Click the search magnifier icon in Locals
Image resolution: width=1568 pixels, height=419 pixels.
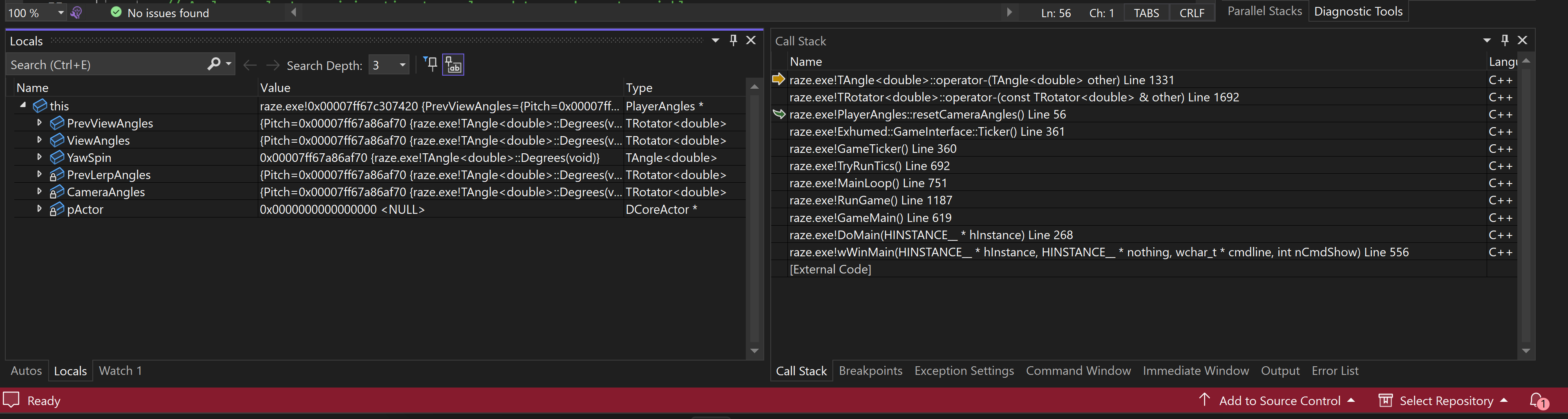[x=214, y=64]
